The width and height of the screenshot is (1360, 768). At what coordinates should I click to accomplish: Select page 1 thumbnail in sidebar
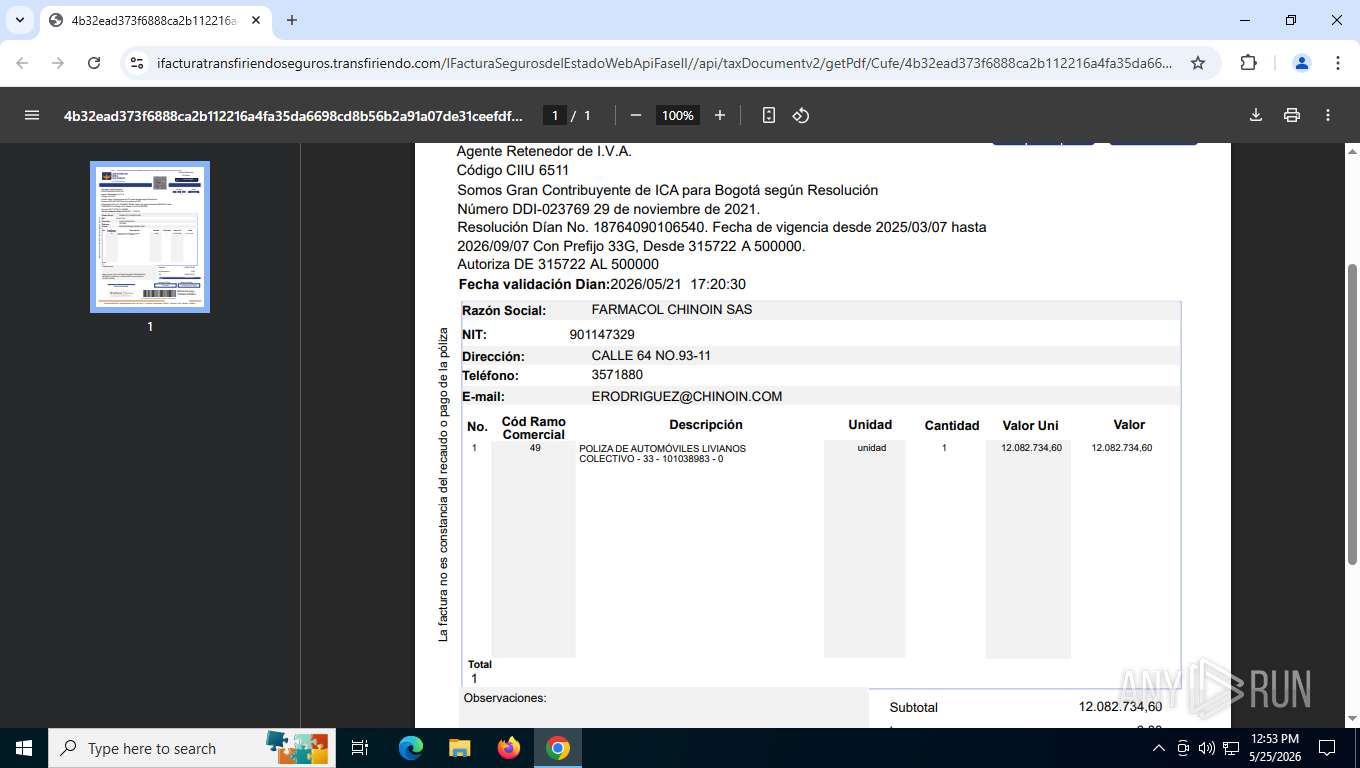(150, 237)
